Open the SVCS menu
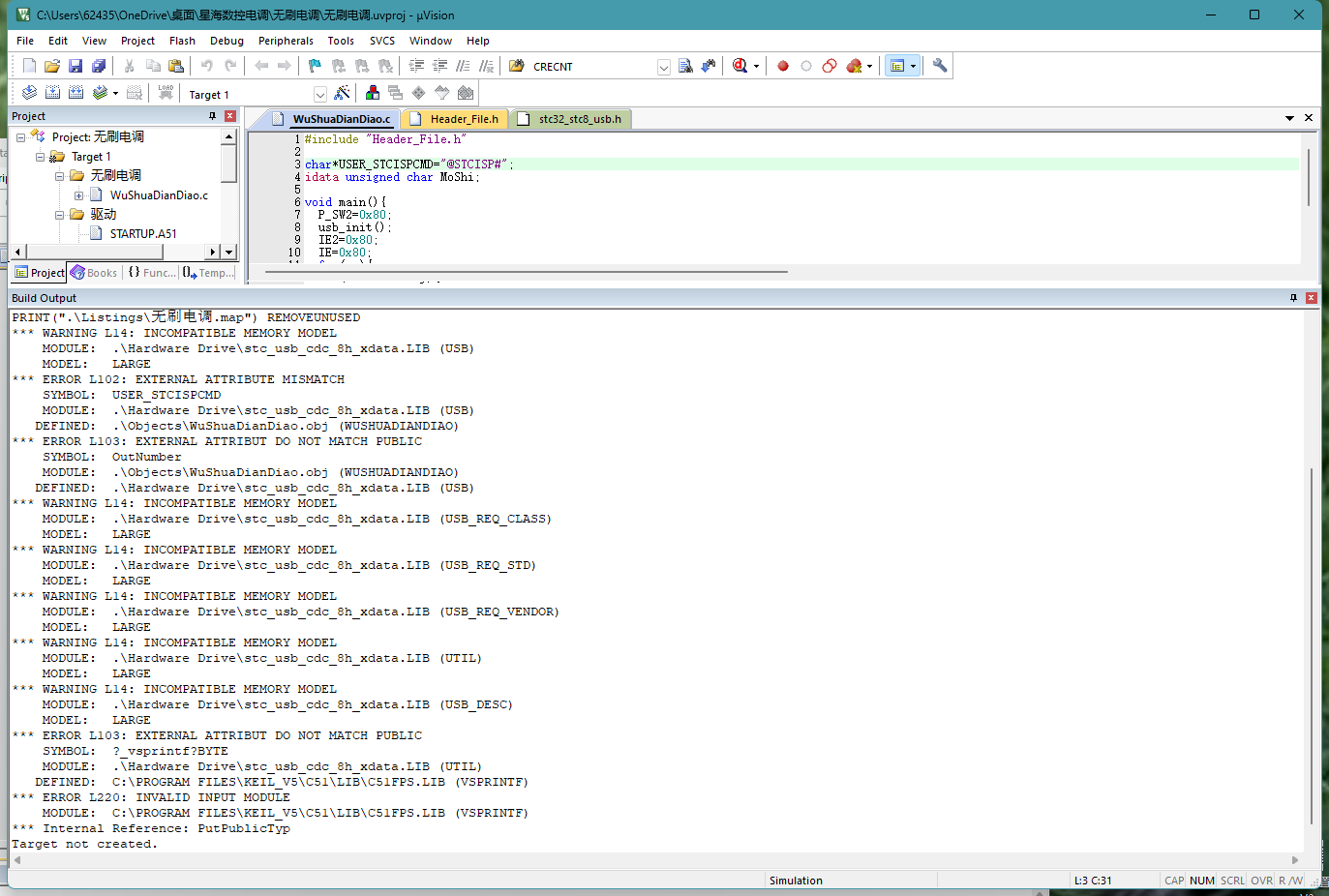This screenshot has height=896, width=1329. 382,41
